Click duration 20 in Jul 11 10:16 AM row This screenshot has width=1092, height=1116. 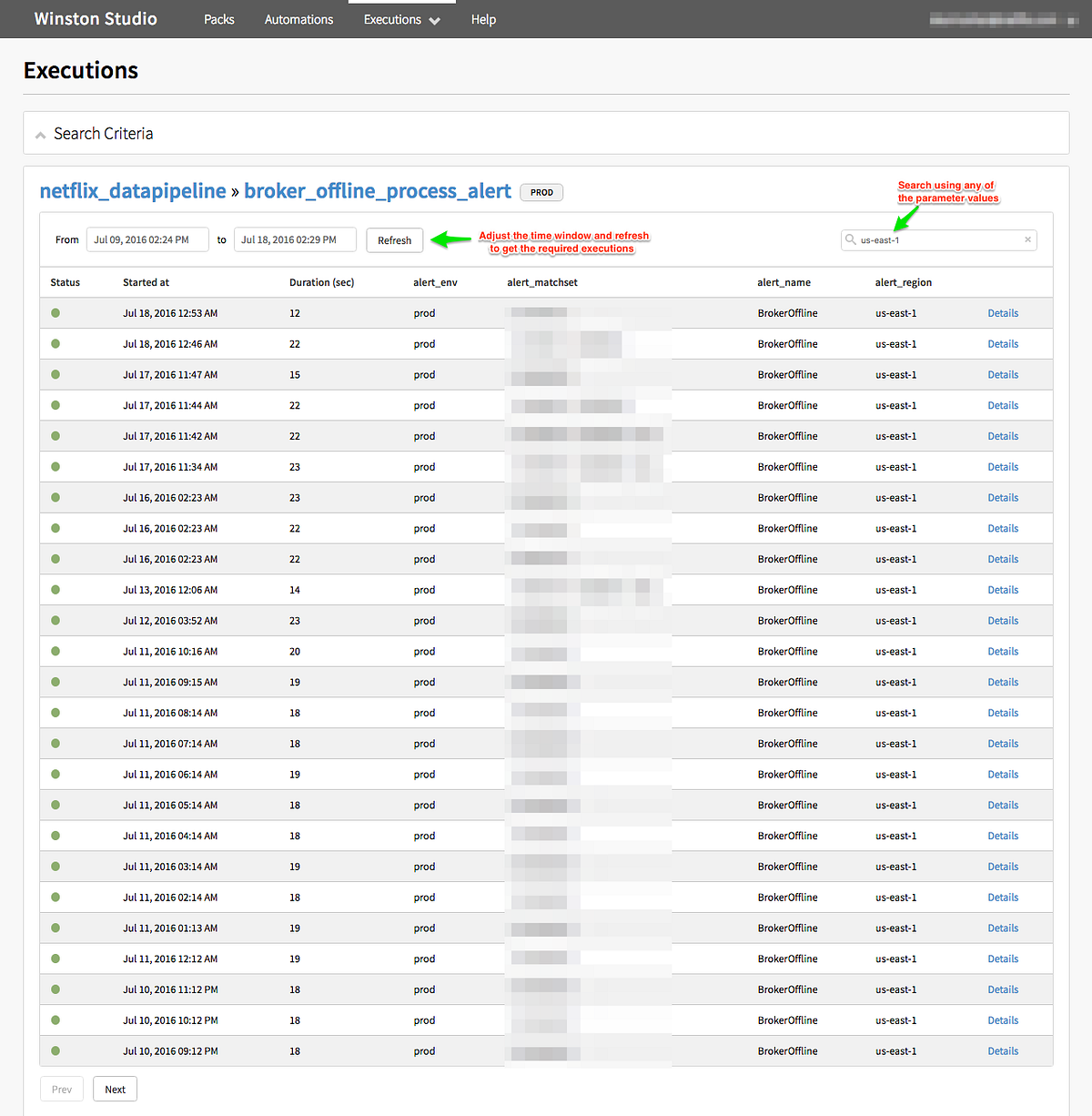click(295, 652)
